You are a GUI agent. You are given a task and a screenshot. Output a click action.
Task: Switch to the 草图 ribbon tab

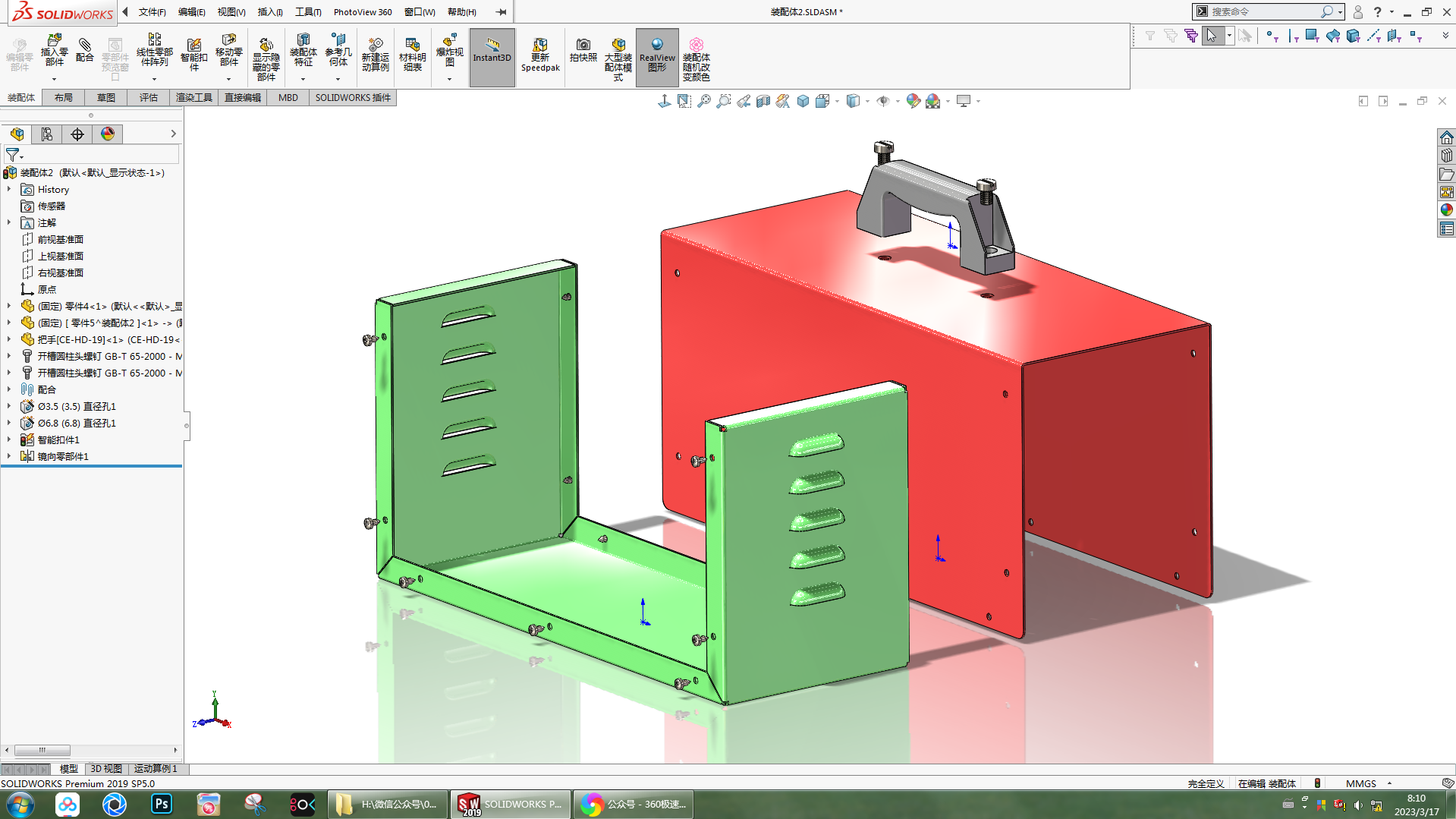point(106,98)
